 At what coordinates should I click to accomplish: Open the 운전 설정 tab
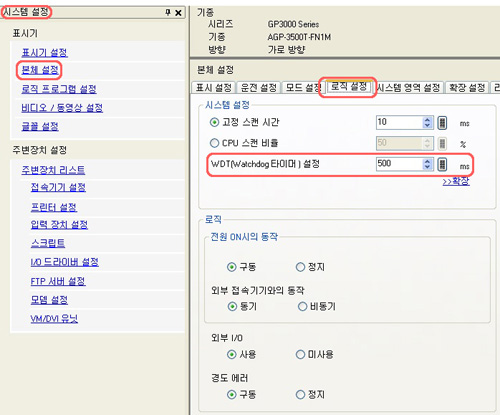coord(259,88)
